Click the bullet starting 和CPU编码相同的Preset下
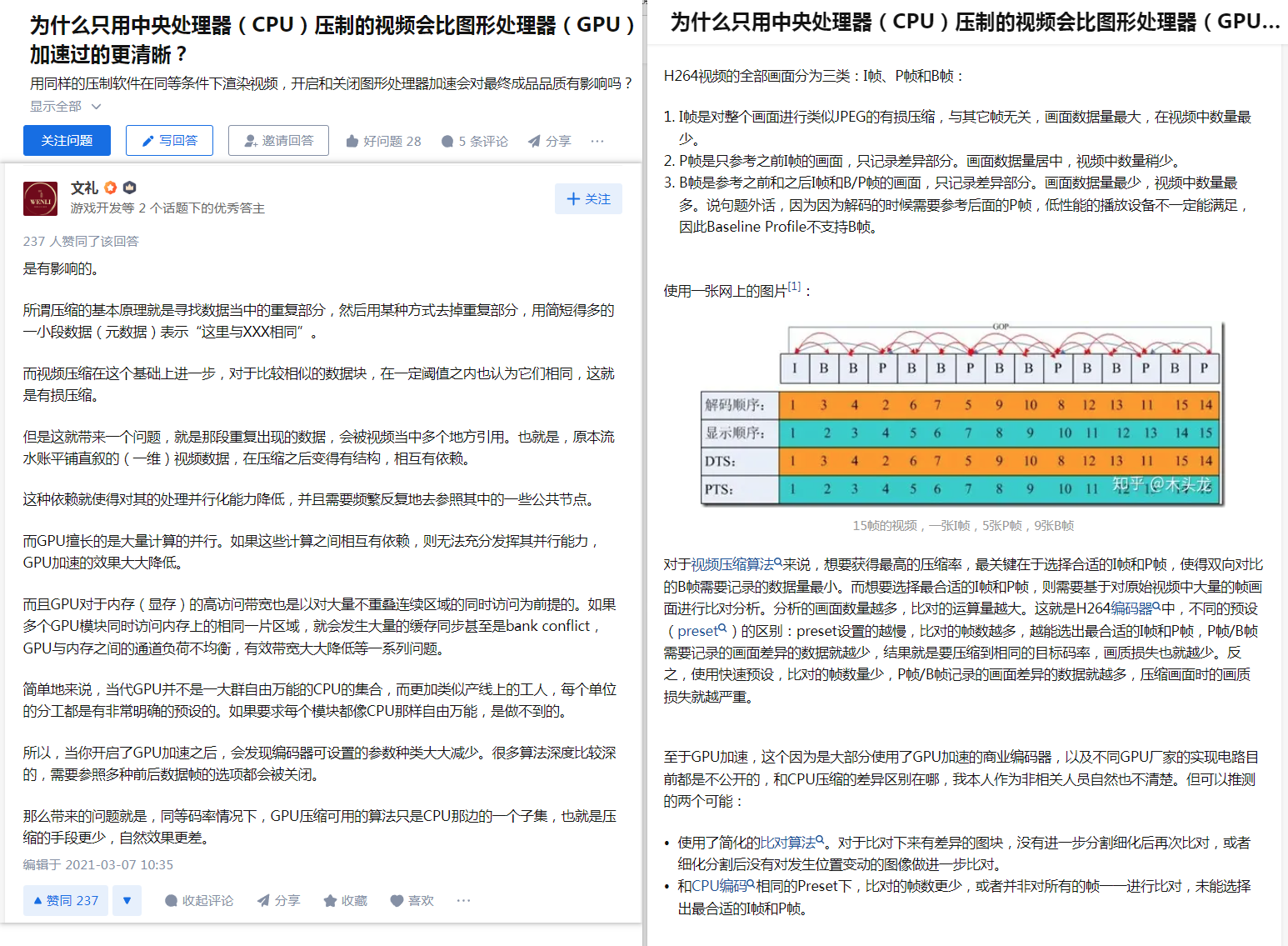Viewport: 1288px width, 946px height. pos(964,897)
